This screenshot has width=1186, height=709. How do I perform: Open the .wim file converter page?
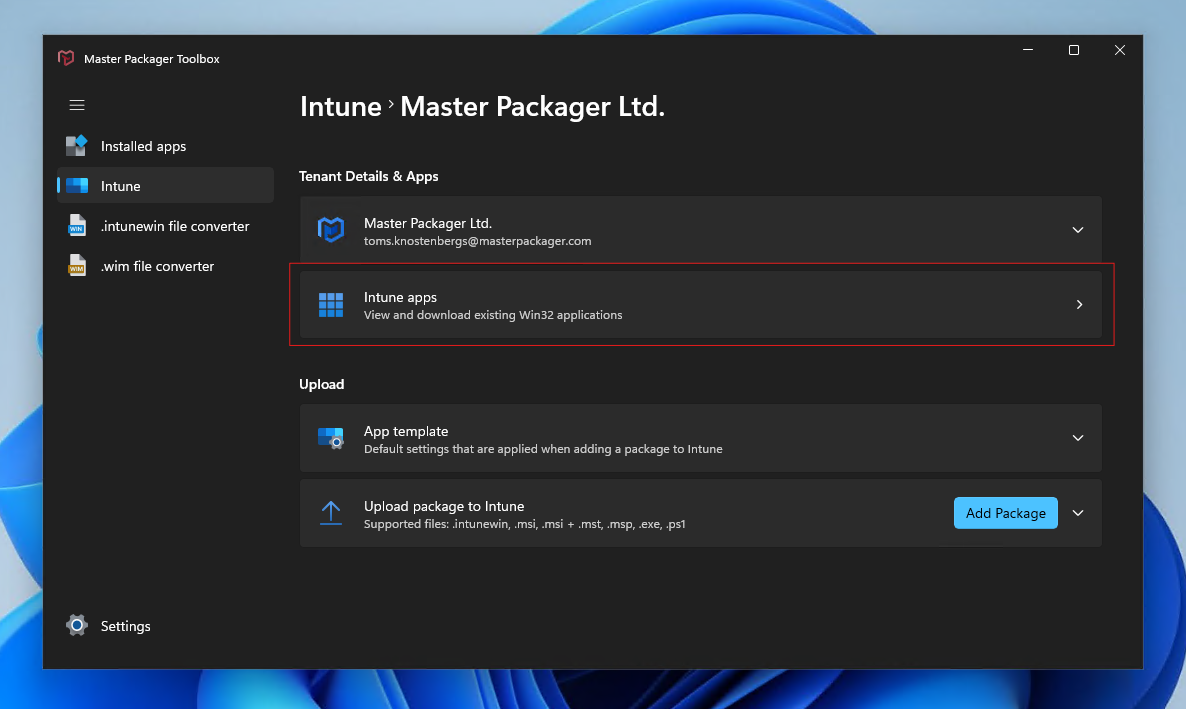pos(166,266)
